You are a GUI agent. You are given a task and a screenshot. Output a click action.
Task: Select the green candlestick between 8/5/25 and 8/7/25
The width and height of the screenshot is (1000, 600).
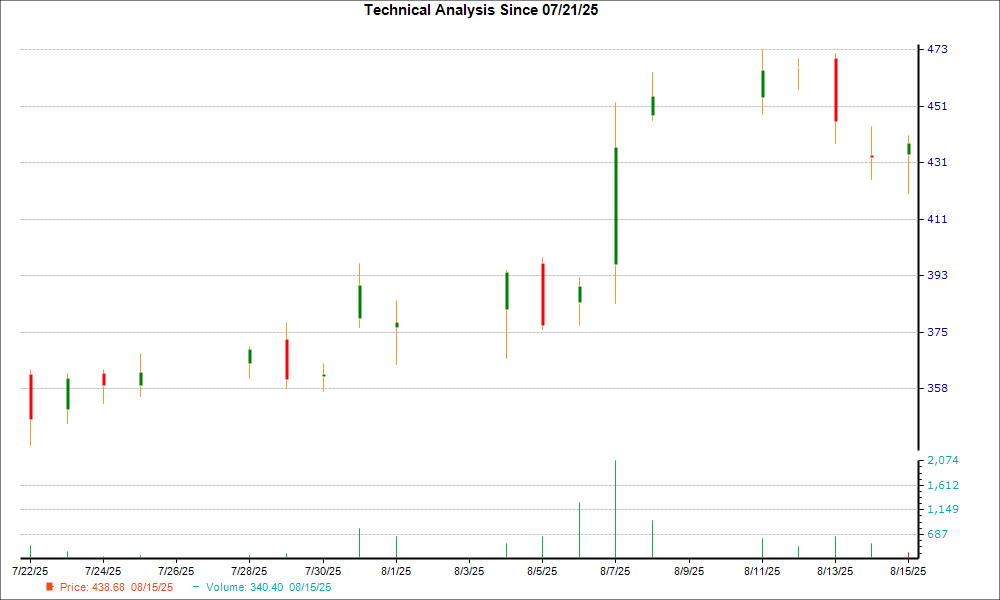[580, 295]
